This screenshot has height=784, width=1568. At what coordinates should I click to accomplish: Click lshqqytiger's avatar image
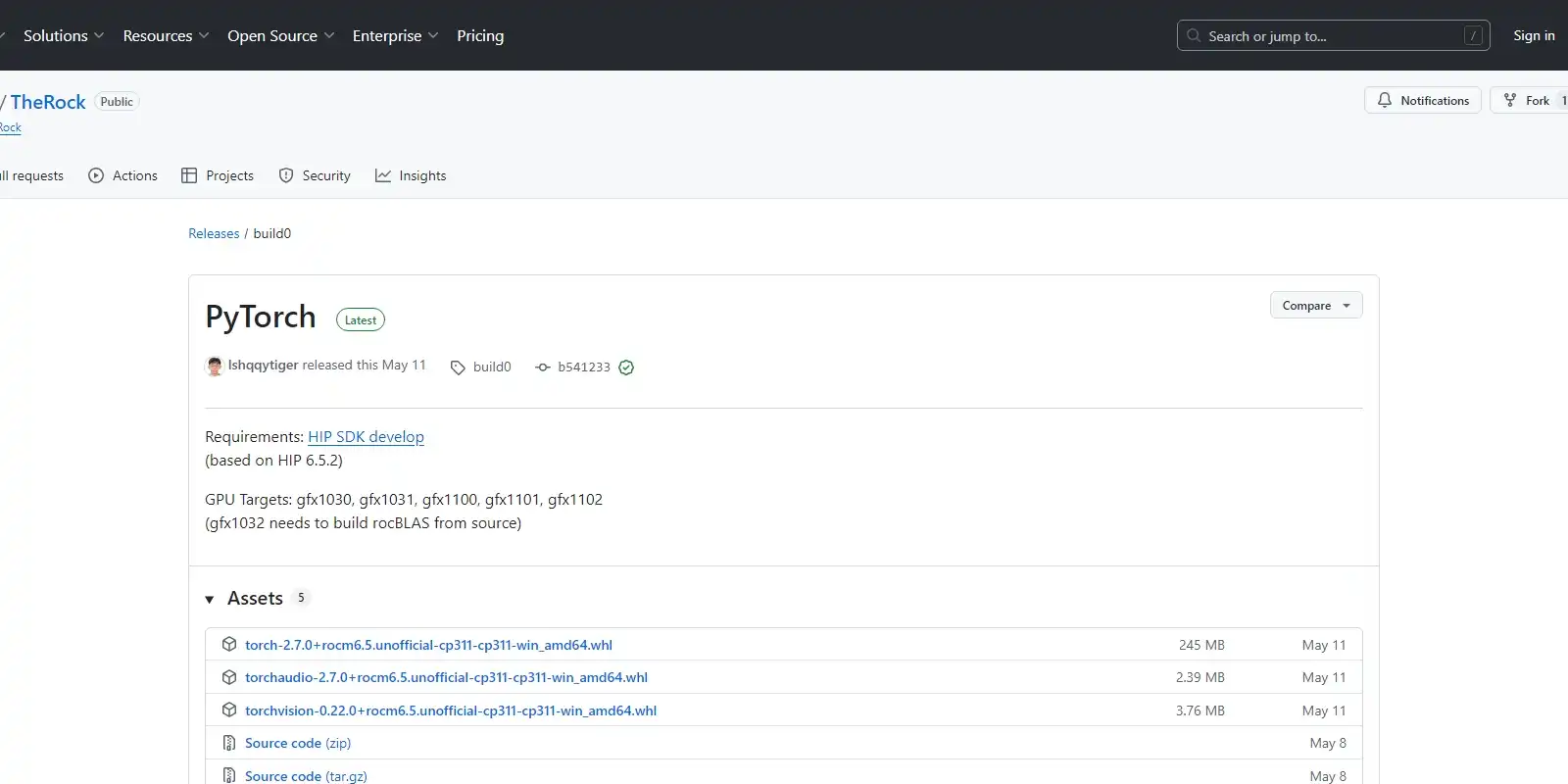tap(215, 367)
